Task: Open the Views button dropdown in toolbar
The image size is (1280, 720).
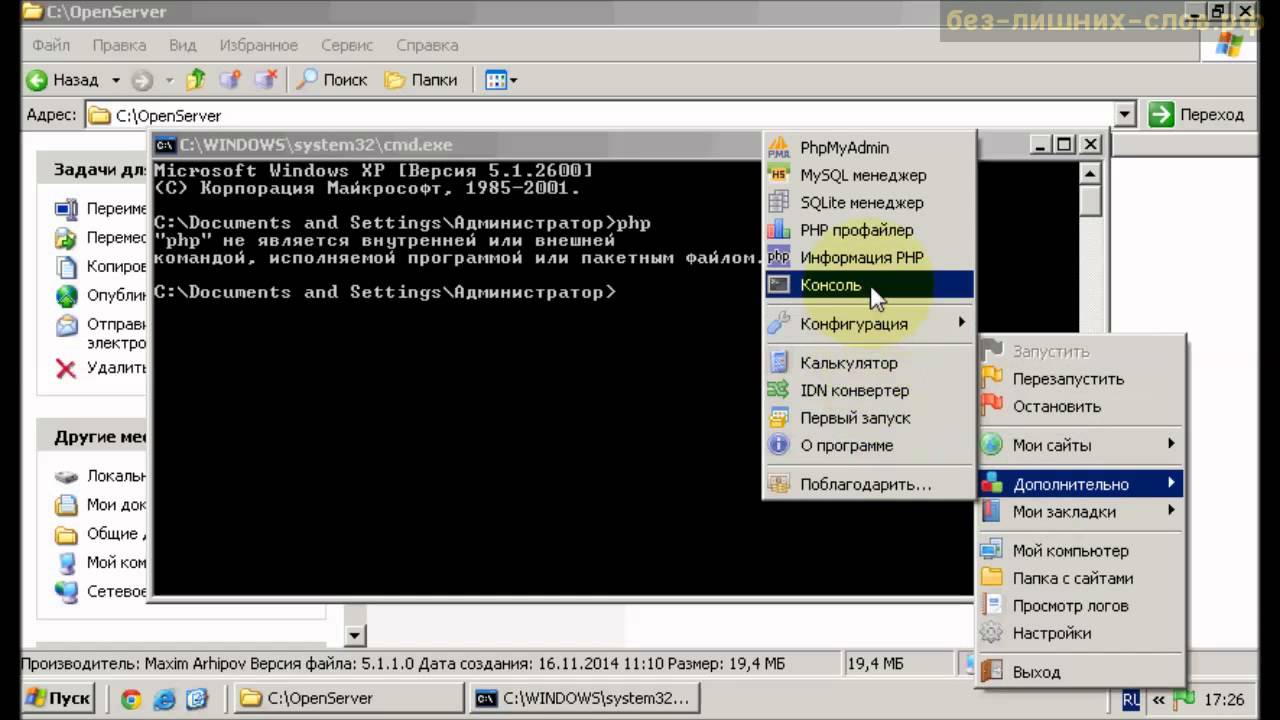Action: [514, 80]
